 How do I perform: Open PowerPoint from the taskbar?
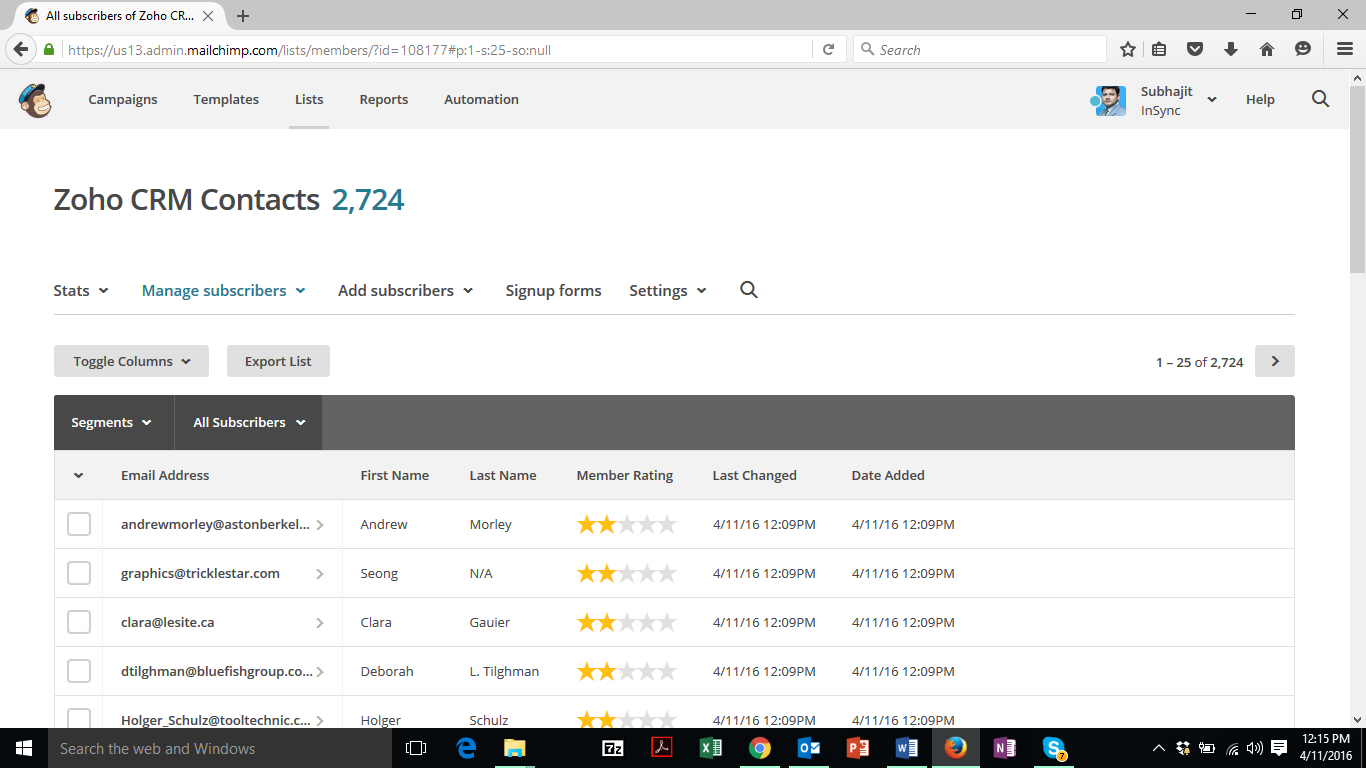pos(858,748)
